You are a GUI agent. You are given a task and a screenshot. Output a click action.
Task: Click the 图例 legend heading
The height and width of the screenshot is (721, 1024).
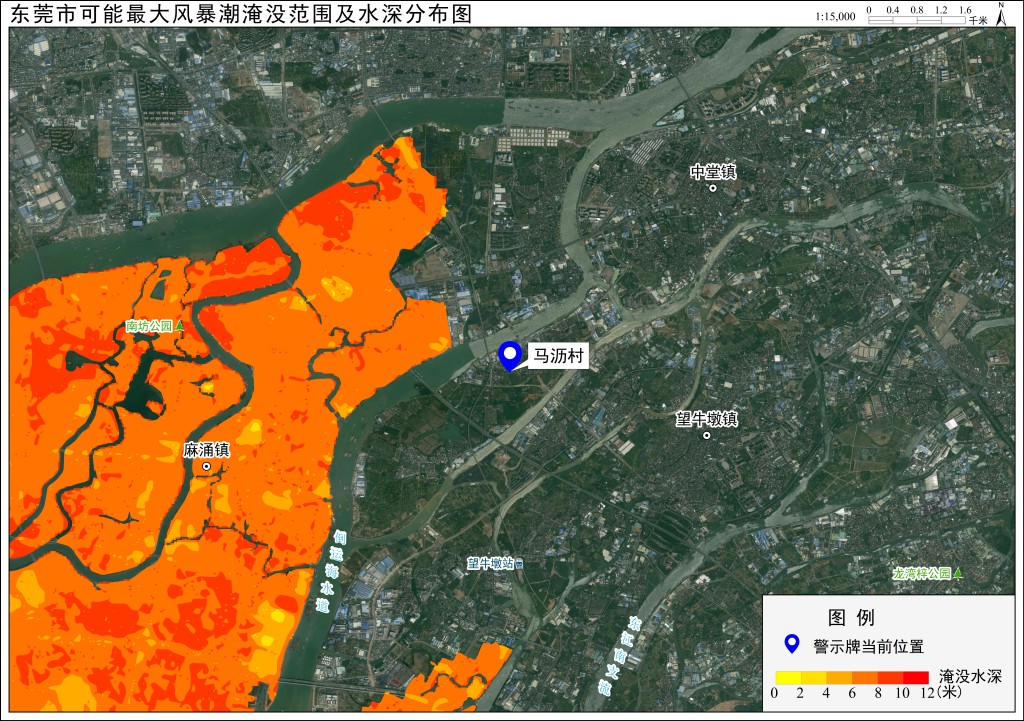tap(851, 617)
